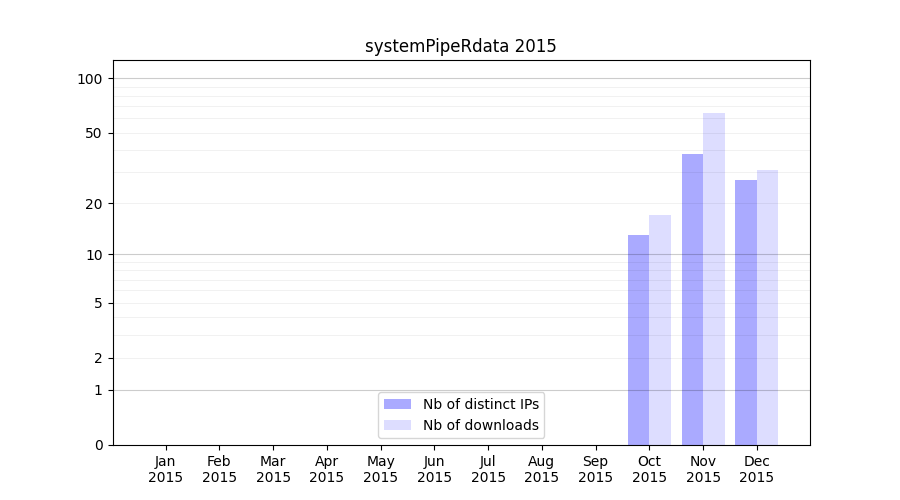Click the Nov 2015 distinct IPs bar
Screen dimensions: 900x500
(692, 300)
